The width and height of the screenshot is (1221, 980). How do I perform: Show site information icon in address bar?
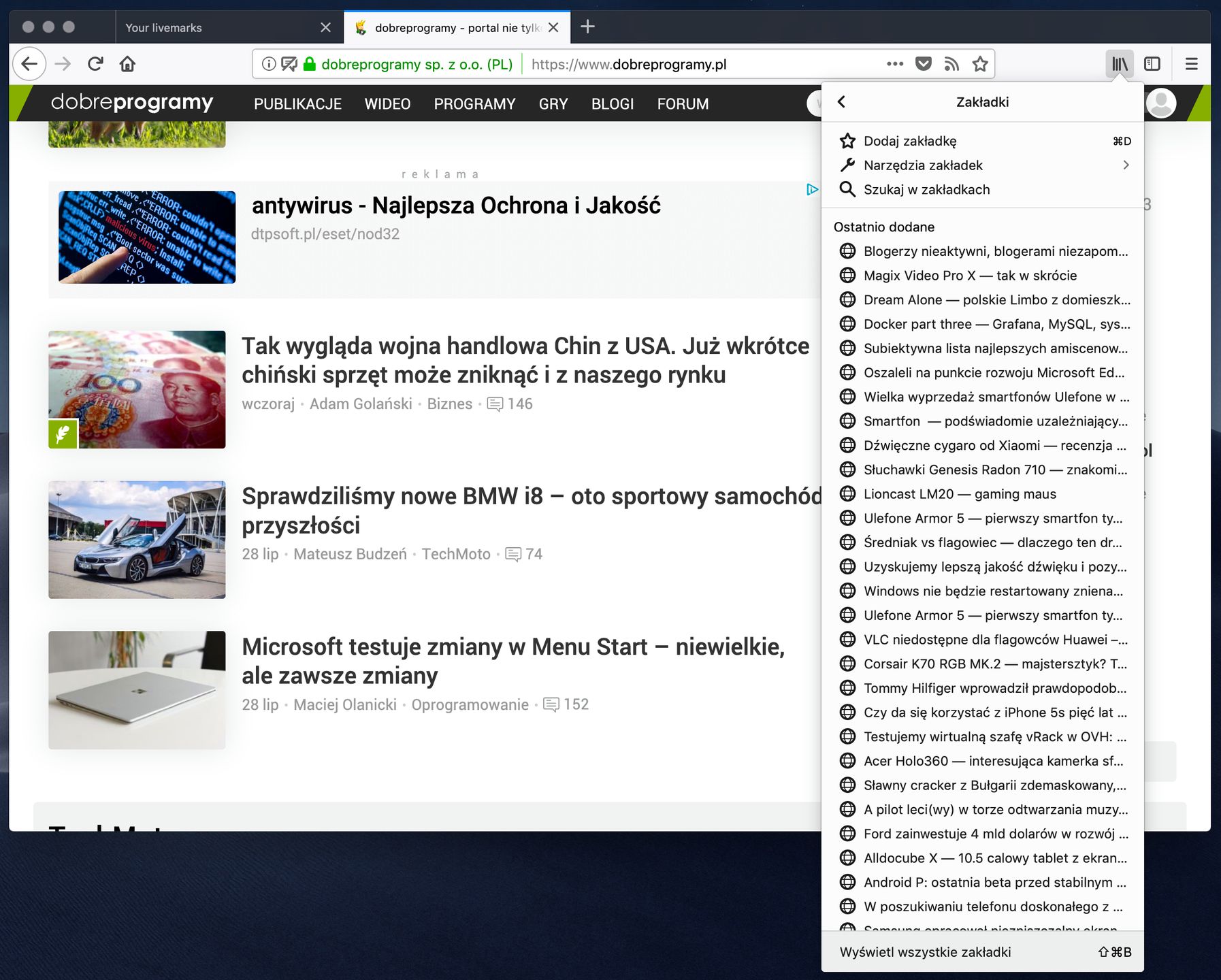tap(269, 64)
